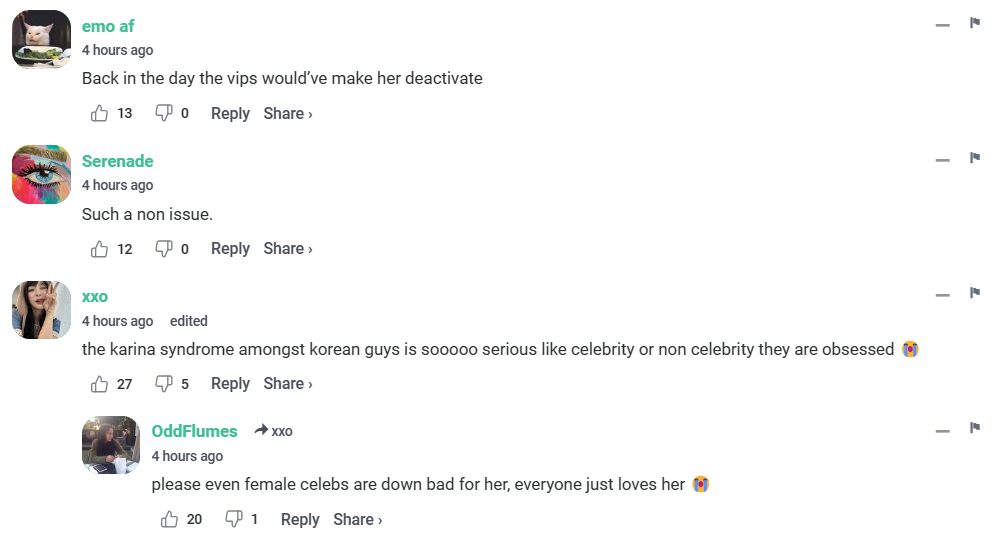The height and width of the screenshot is (537, 997).
Task: Open Share menu on Serenade's comment
Action: coord(288,249)
